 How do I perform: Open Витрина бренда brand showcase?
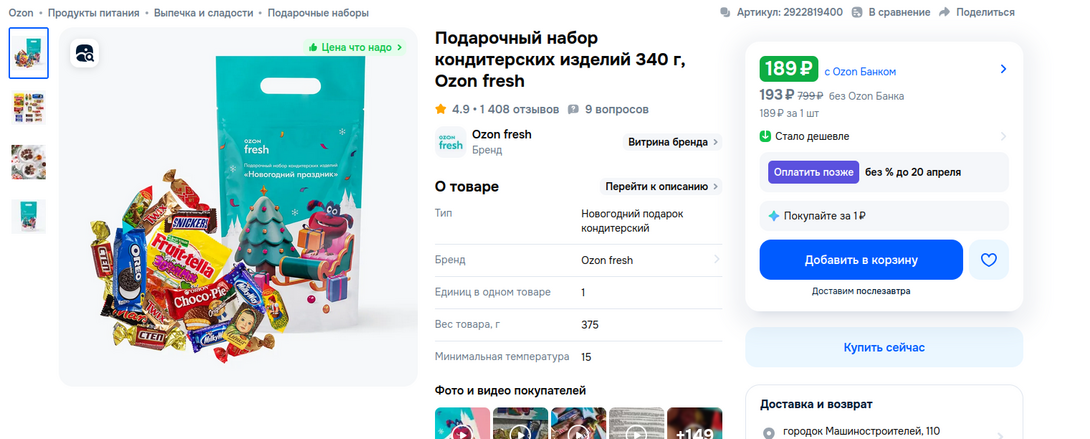pyautogui.click(x=674, y=142)
